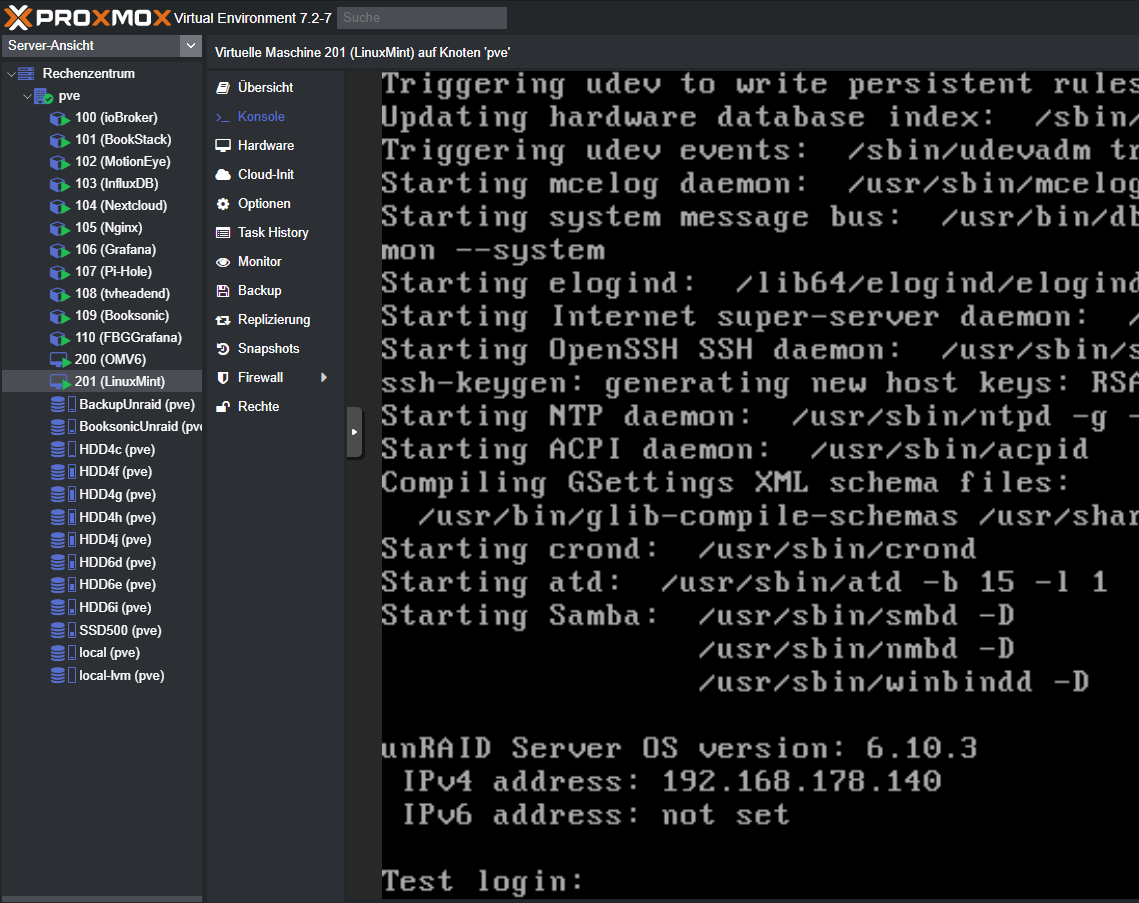The height and width of the screenshot is (903, 1139).
Task: Select container 106 (Grafana)
Action: (x=102, y=250)
